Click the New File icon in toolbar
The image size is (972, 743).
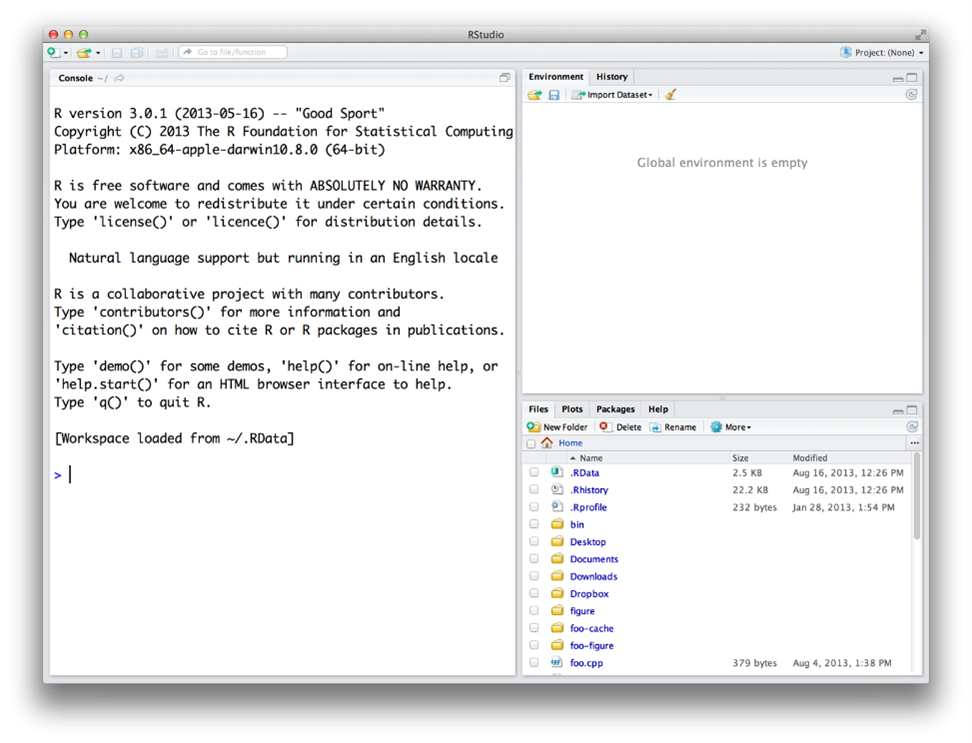(x=54, y=53)
